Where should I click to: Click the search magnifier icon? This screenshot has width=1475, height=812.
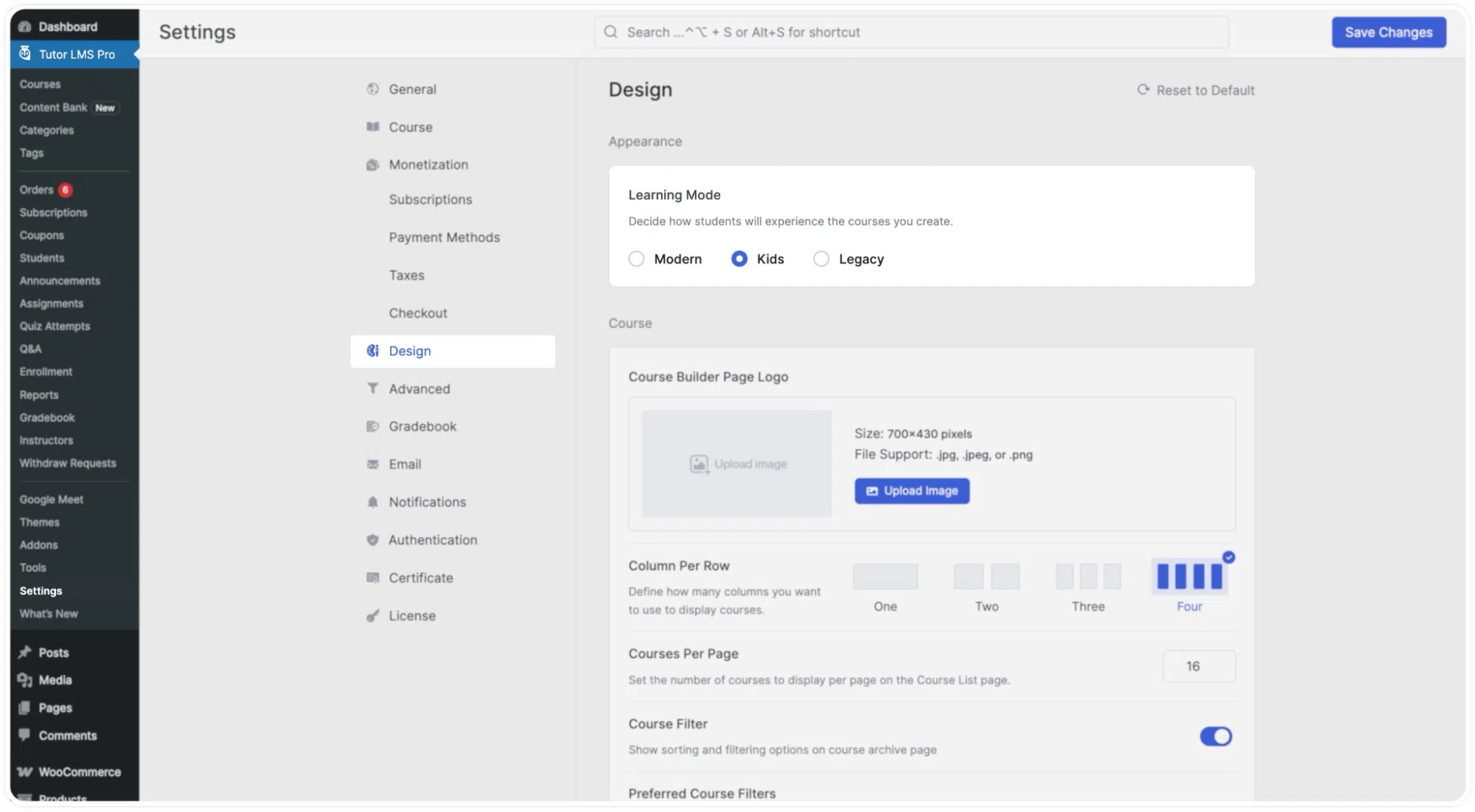tap(610, 32)
